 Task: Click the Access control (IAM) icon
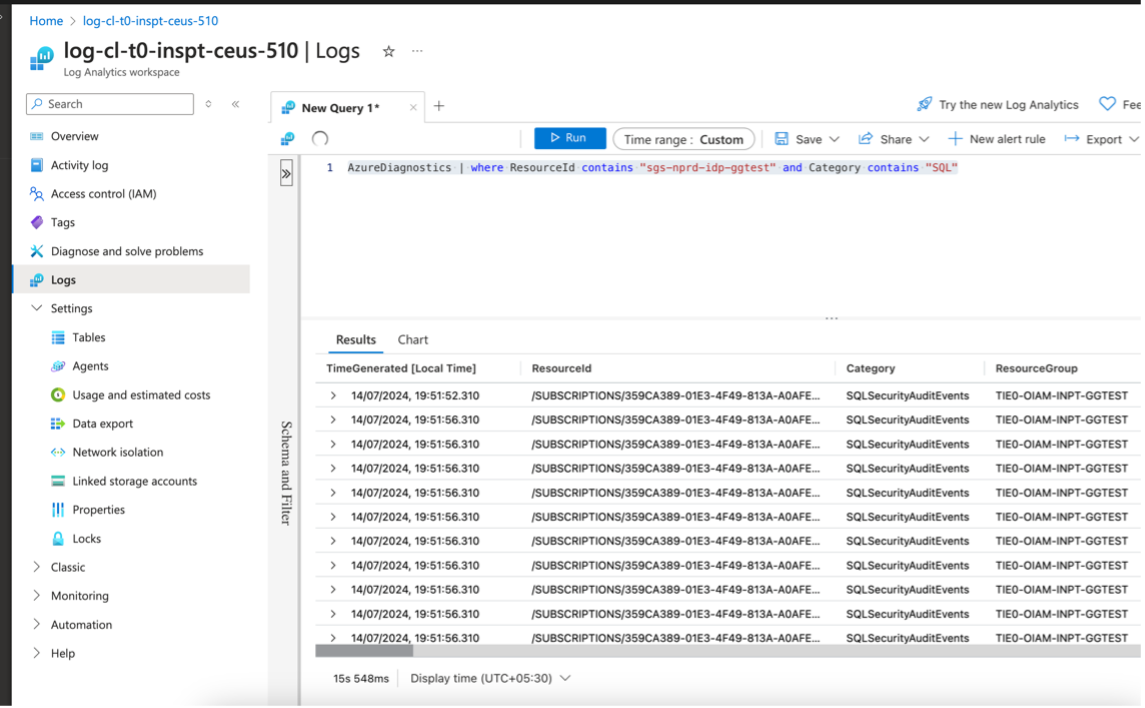point(37,194)
